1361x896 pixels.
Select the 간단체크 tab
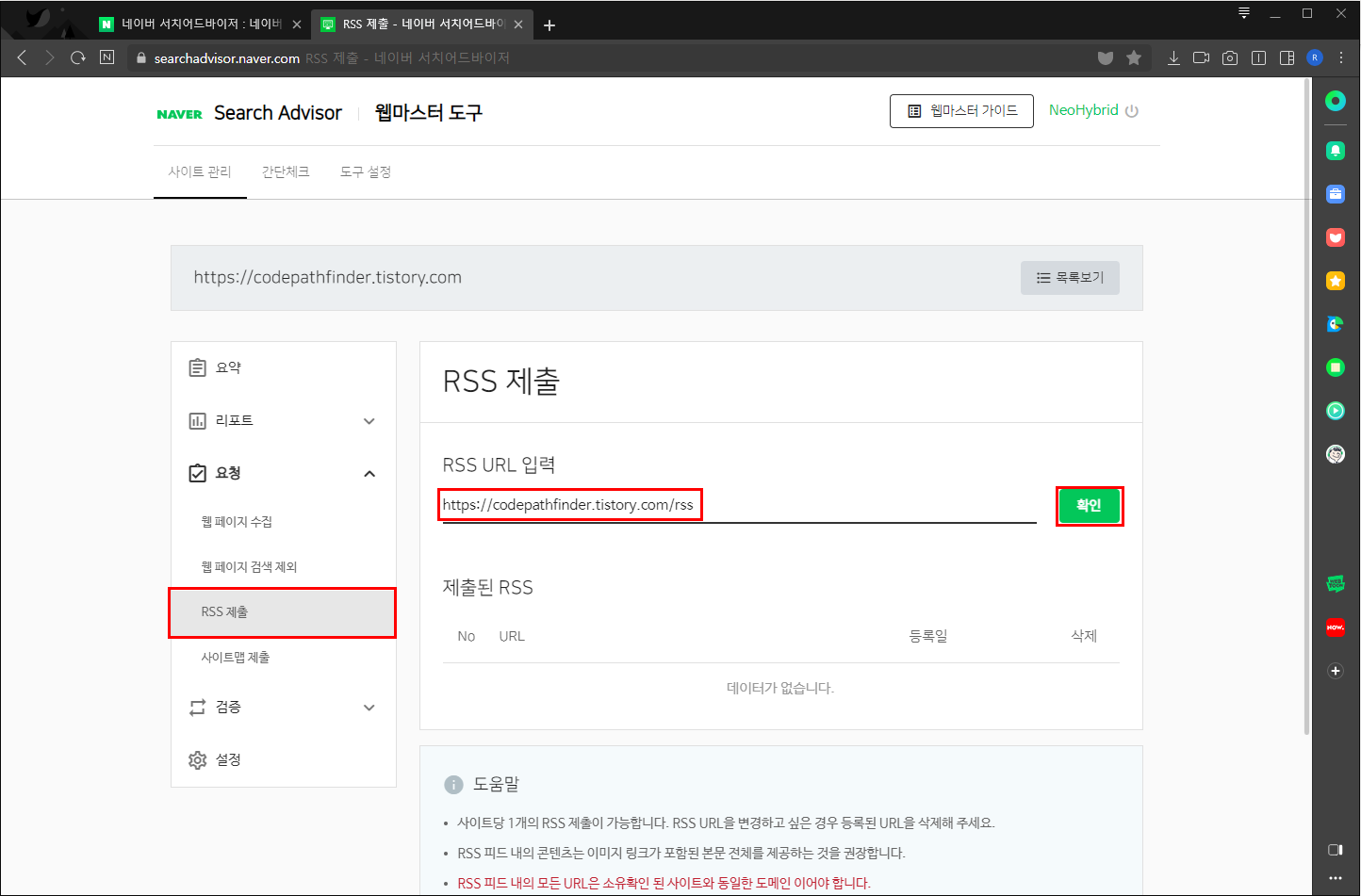pyautogui.click(x=286, y=172)
